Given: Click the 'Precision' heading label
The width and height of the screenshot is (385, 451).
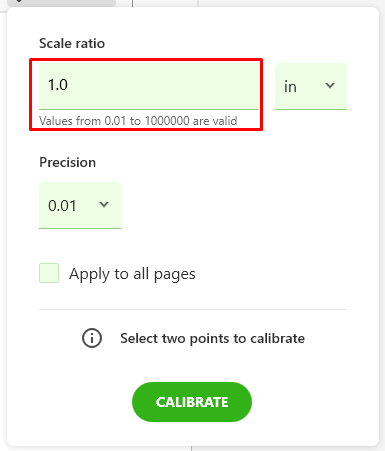Looking at the screenshot, I should (68, 162).
